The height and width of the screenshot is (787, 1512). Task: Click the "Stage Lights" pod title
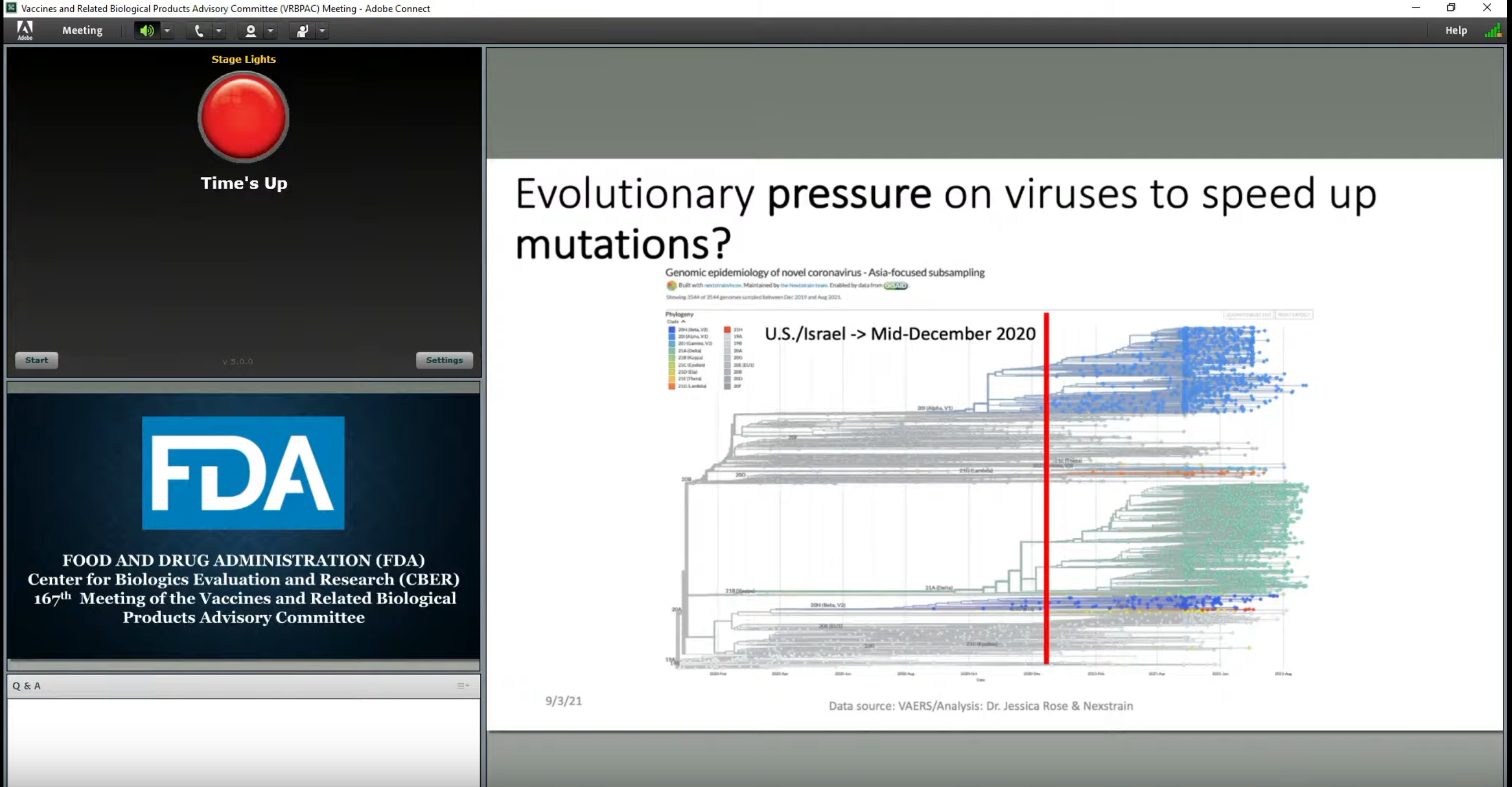click(x=243, y=59)
